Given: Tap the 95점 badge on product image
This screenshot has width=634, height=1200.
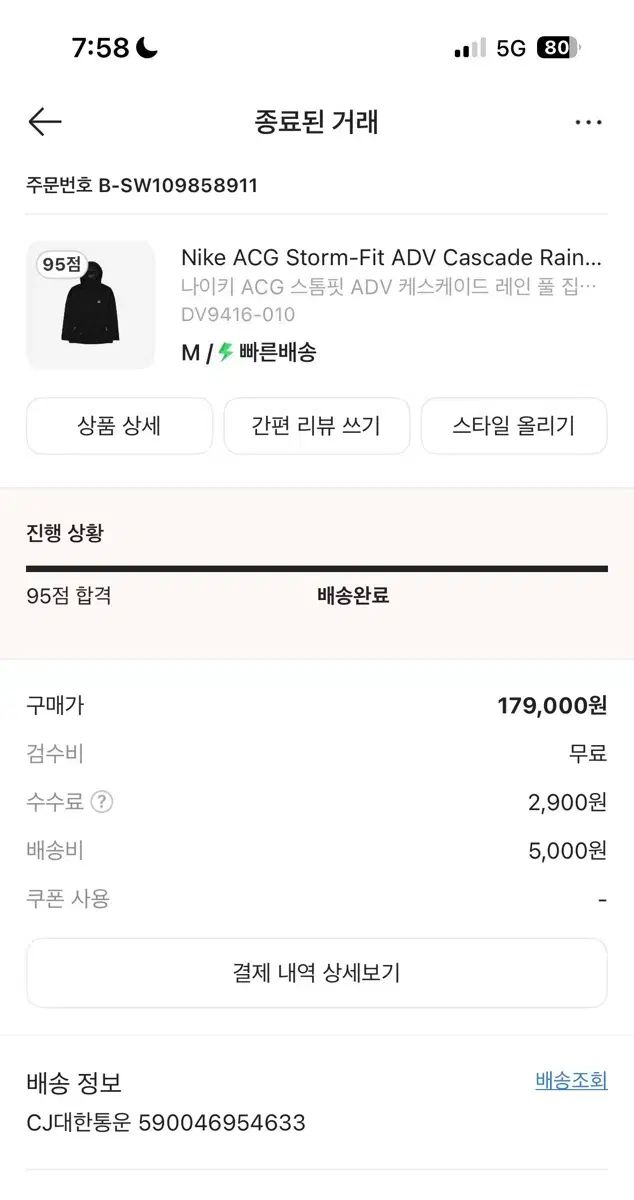Looking at the screenshot, I should coord(62,265).
